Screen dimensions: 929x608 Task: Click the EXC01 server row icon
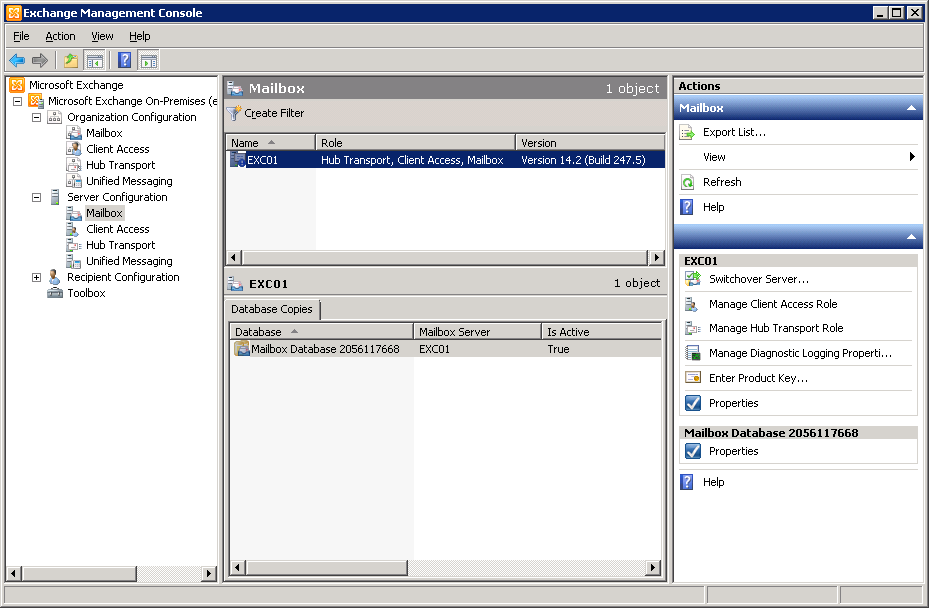point(238,159)
